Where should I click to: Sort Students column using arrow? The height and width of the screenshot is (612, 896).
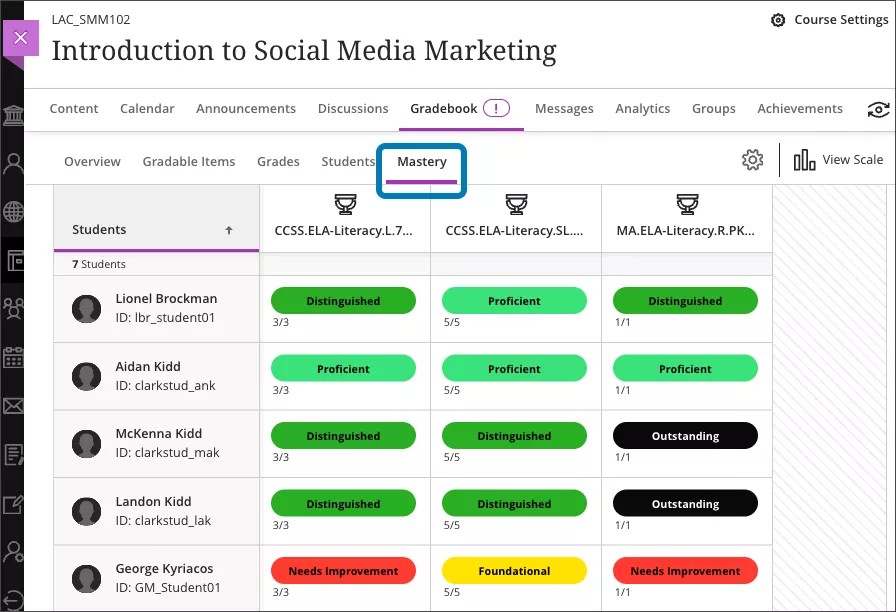(x=229, y=230)
